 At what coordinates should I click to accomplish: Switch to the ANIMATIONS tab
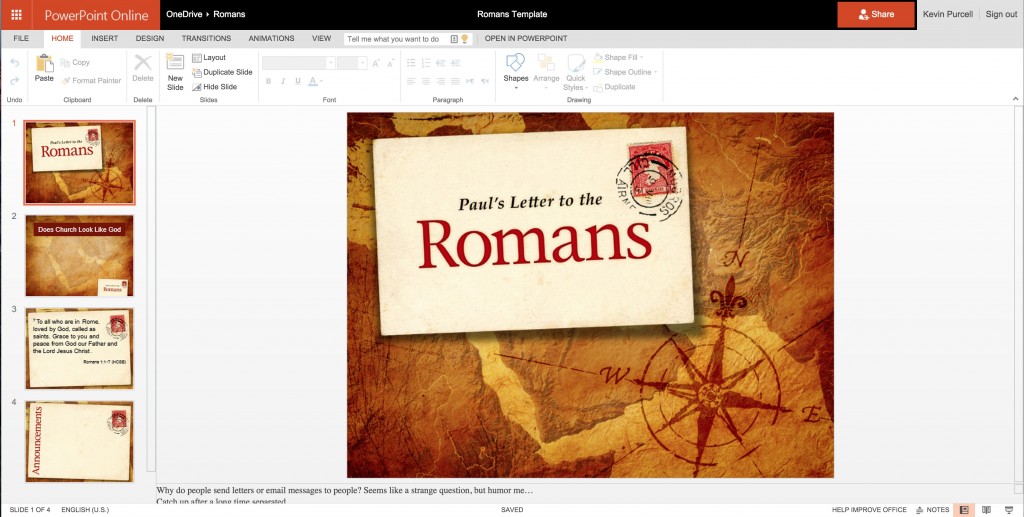tap(271, 39)
